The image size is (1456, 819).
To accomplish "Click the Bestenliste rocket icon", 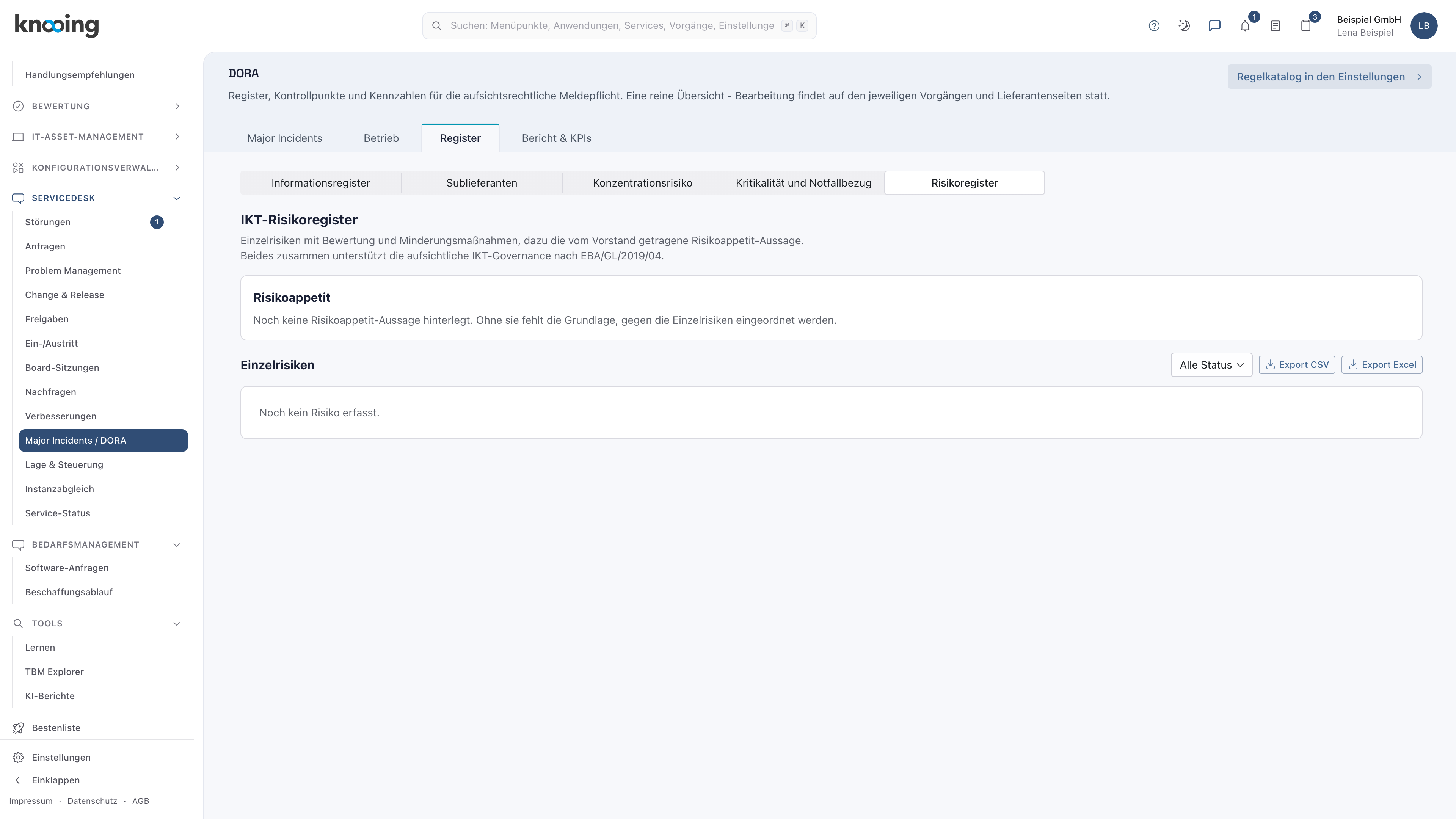I will 18,728.
